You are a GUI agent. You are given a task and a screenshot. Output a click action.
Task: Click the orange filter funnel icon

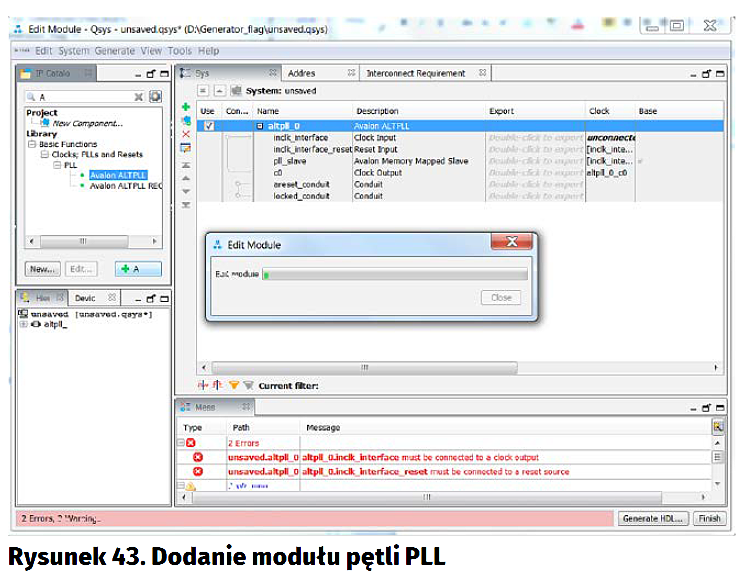coord(233,385)
